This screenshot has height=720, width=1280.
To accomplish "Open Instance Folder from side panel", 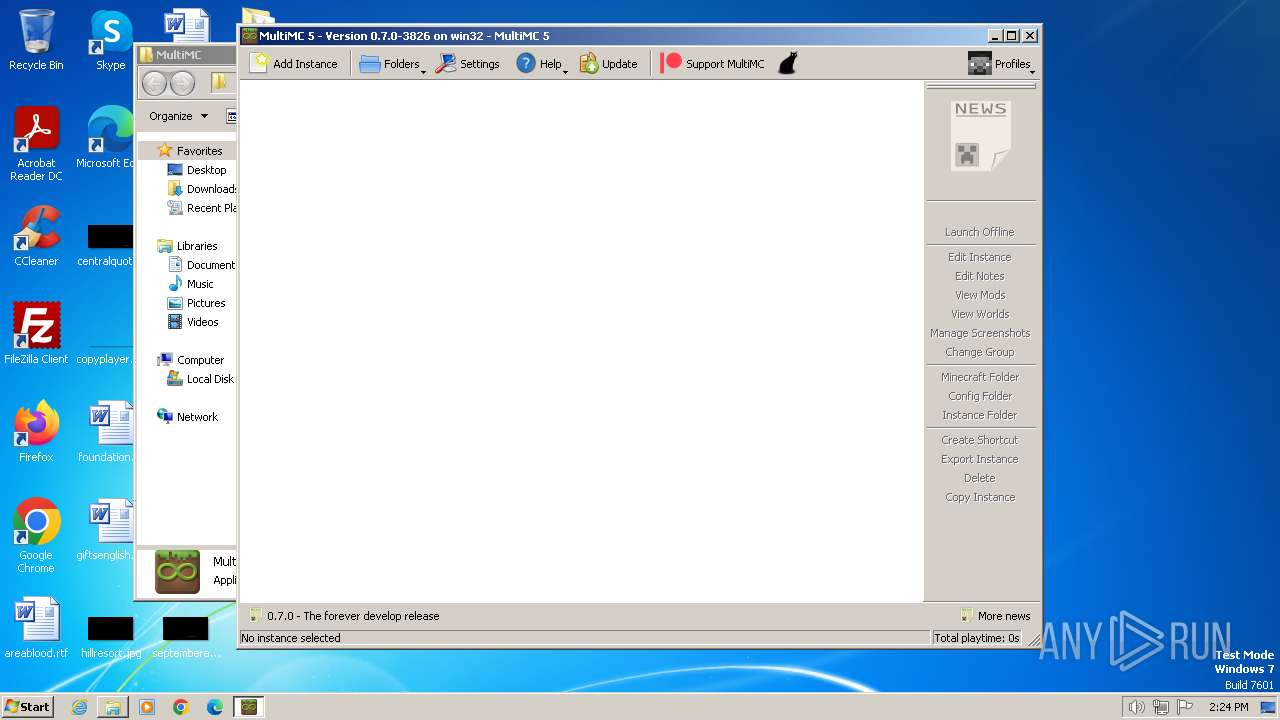I will click(980, 415).
